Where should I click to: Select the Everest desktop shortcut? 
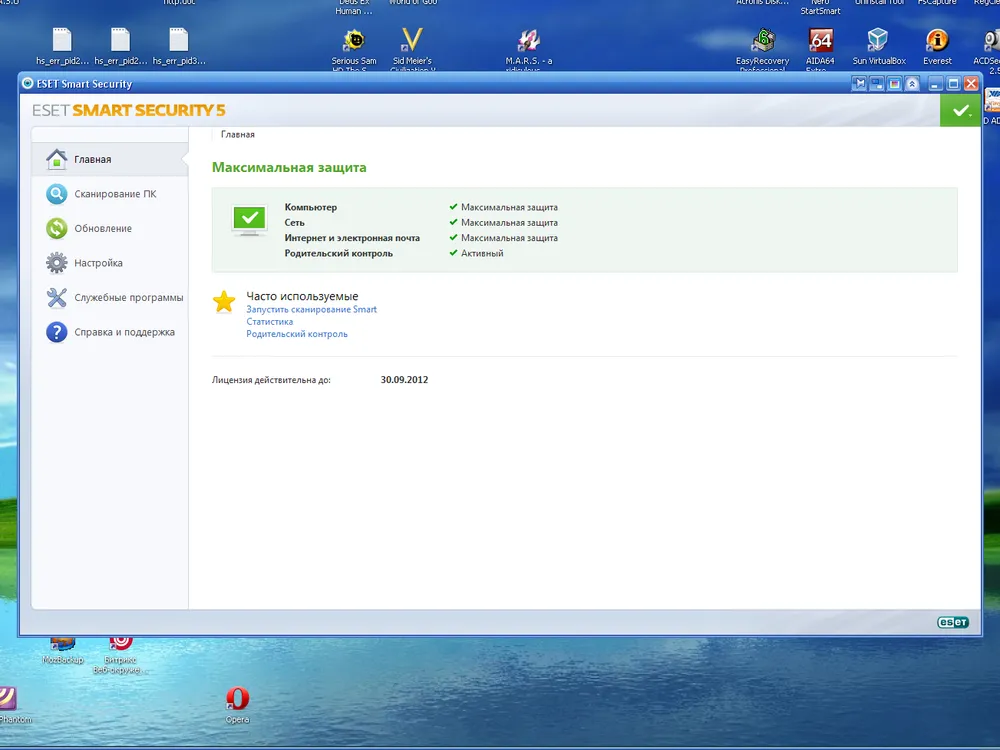pos(937,41)
